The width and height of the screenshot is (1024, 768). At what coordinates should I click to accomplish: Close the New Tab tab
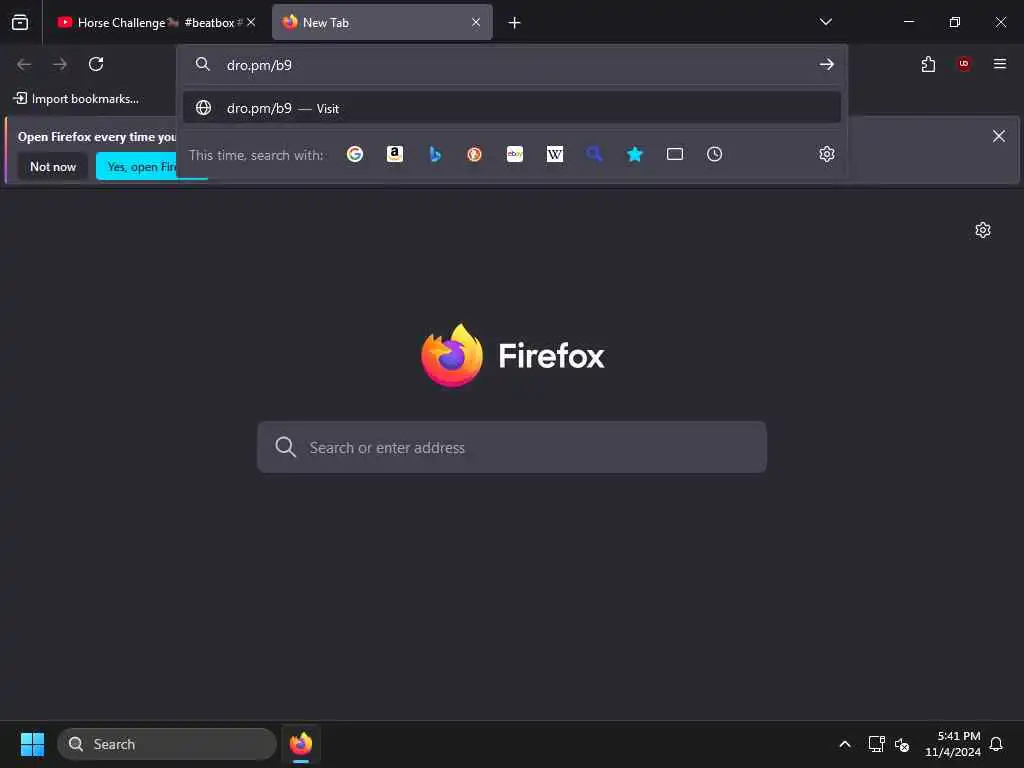point(476,22)
